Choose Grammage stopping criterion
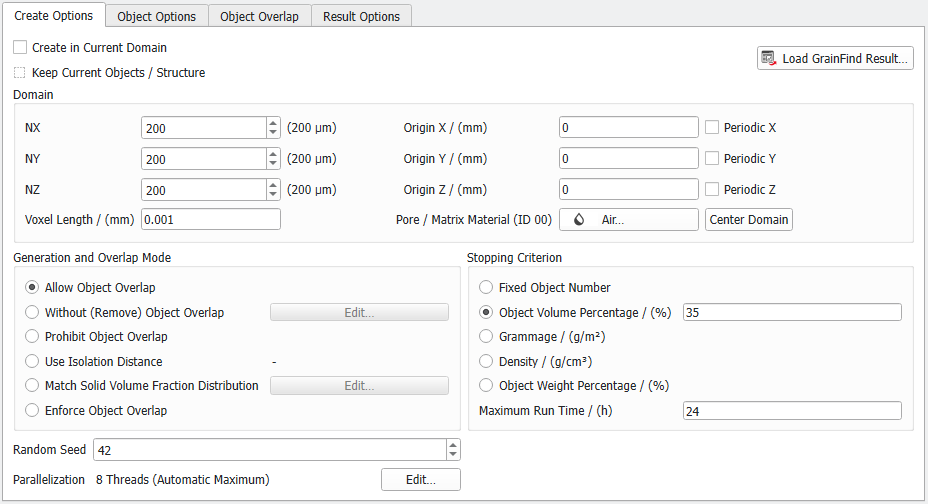Screen dimensions: 928x504 point(486,337)
